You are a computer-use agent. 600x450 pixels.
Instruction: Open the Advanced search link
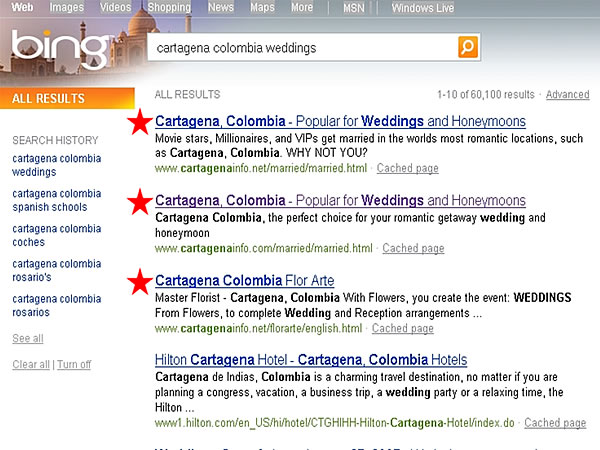pyautogui.click(x=567, y=95)
